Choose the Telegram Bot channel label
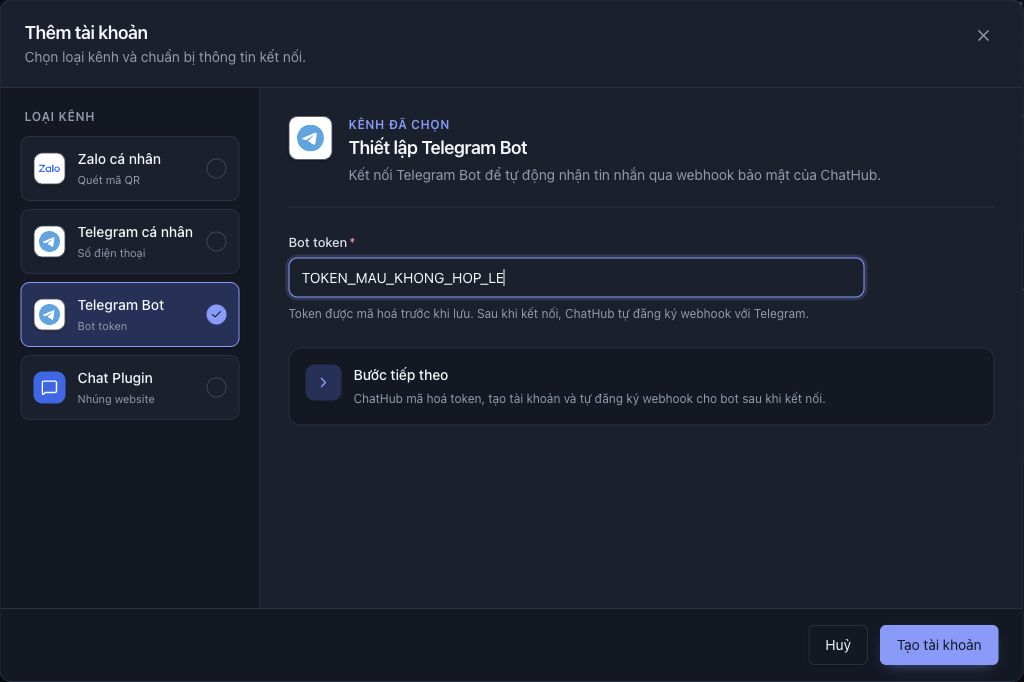This screenshot has height=682, width=1024. coord(121,305)
